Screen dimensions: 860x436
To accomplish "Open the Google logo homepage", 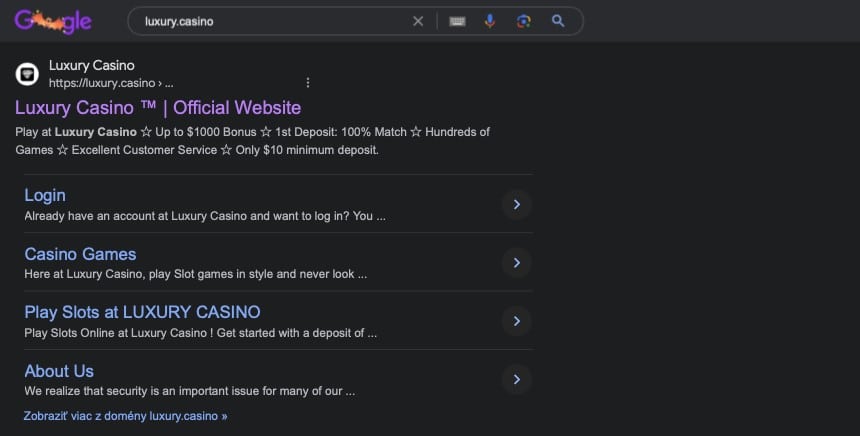I will tap(53, 21).
